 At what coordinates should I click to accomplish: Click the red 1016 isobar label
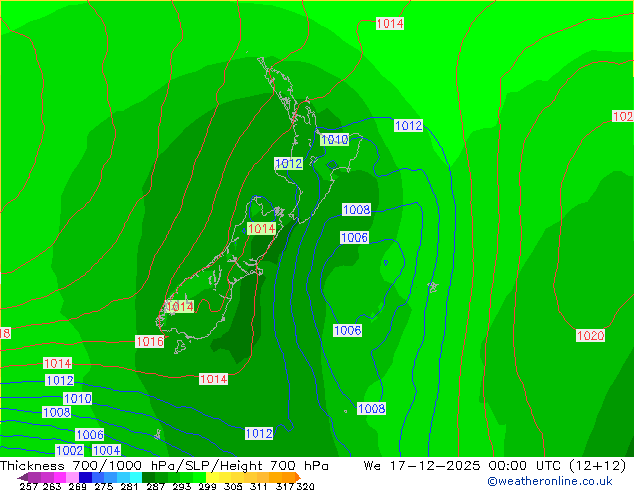pos(150,342)
